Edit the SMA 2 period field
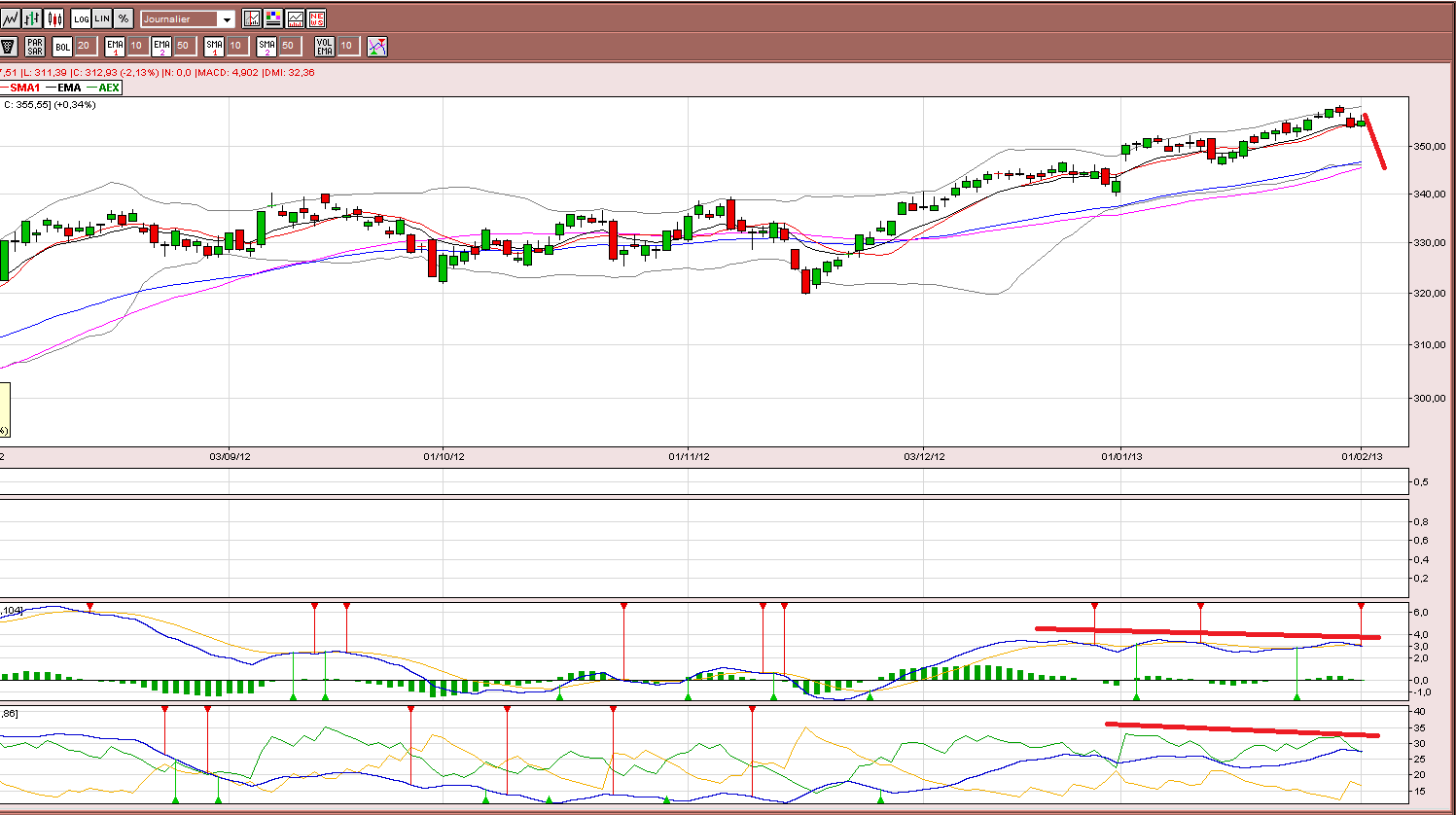This screenshot has width=1456, height=815. (290, 46)
